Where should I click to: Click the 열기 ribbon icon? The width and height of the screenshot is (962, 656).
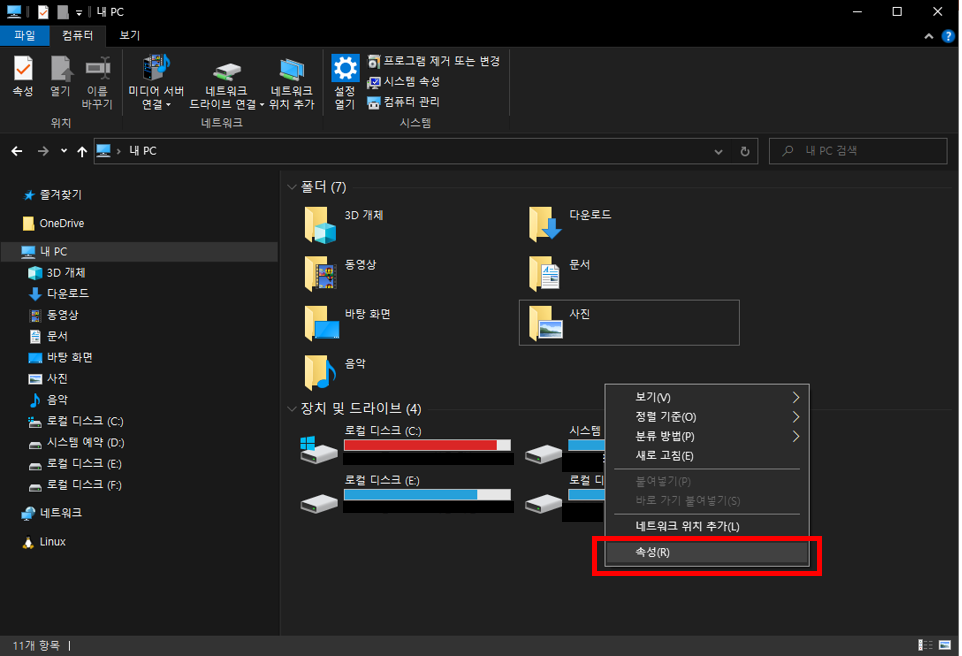60,76
